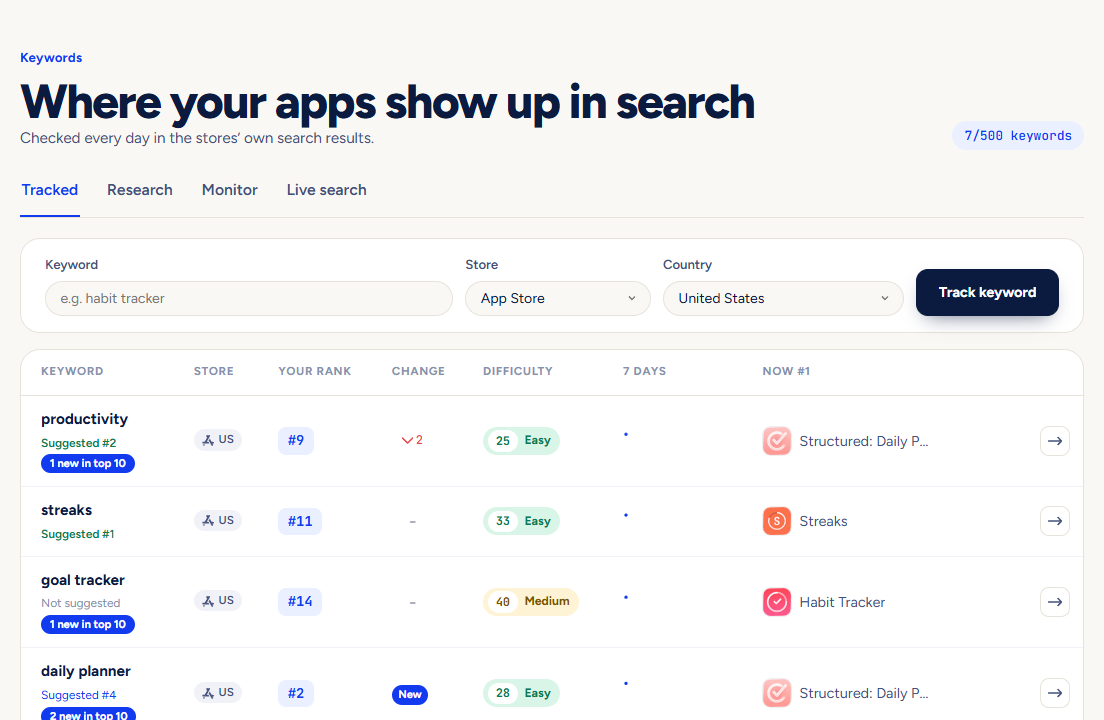The width and height of the screenshot is (1104, 720).
Task: Open details arrow for daily planner row
Action: [1055, 693]
